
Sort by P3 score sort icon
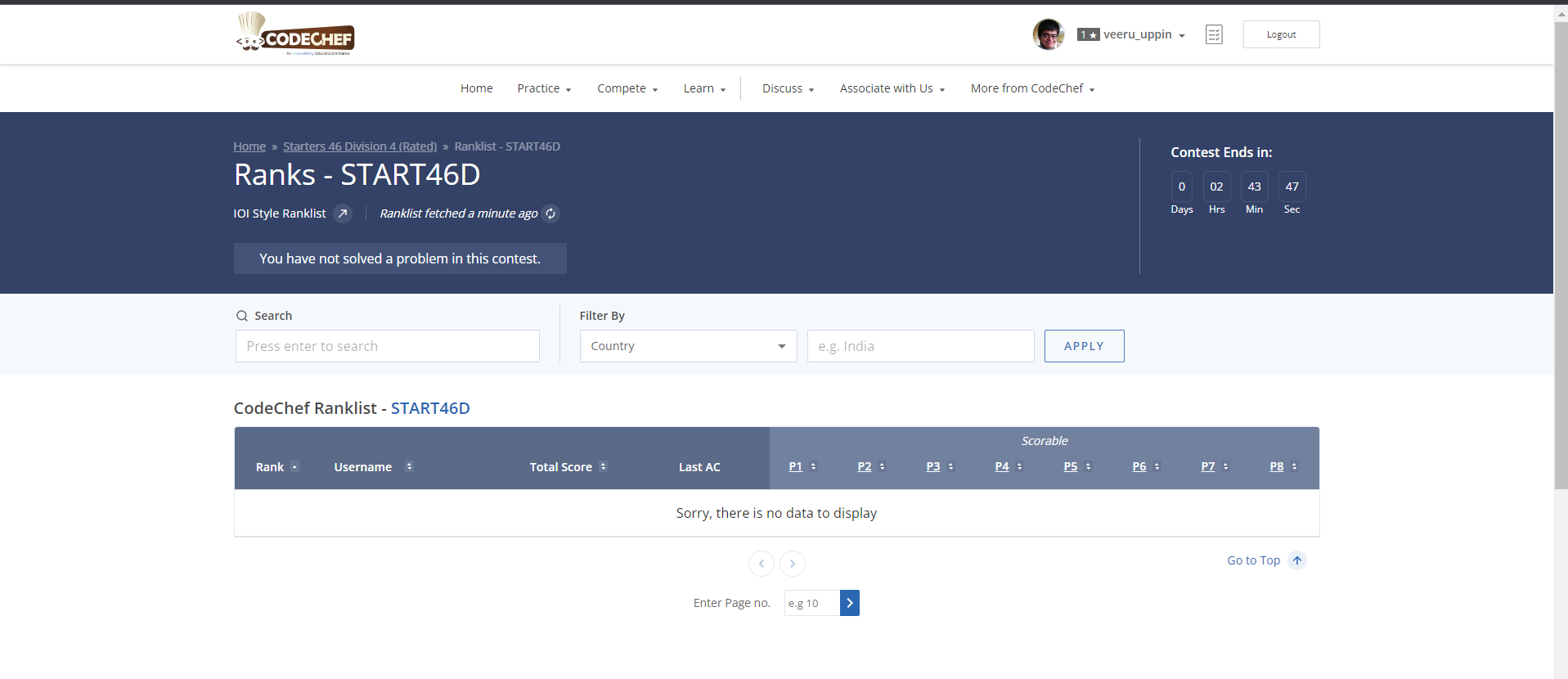pos(950,466)
